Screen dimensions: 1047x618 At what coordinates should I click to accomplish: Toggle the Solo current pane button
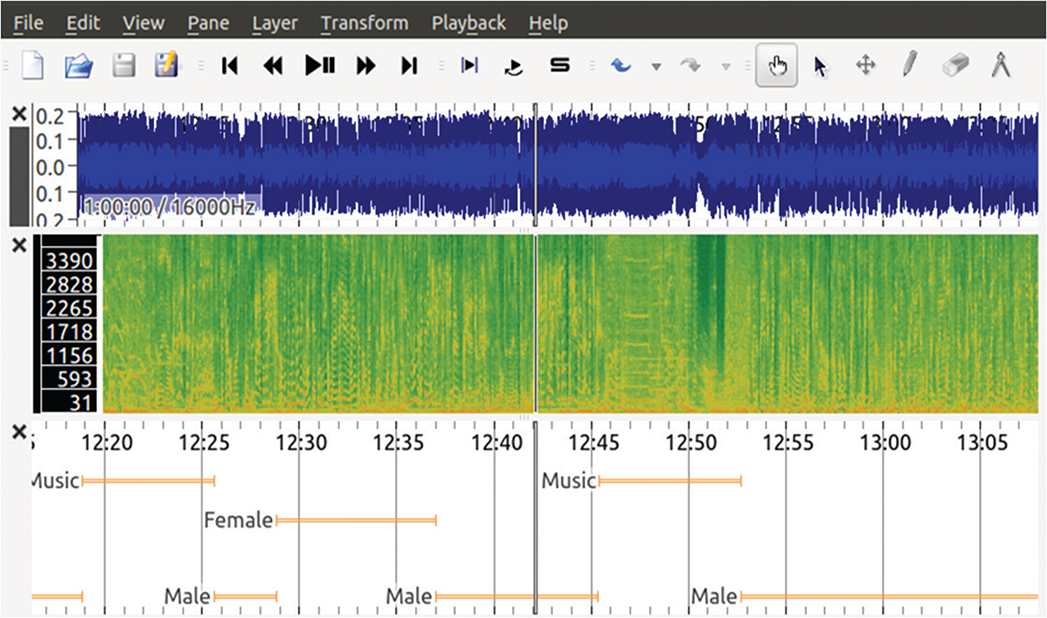pos(560,65)
